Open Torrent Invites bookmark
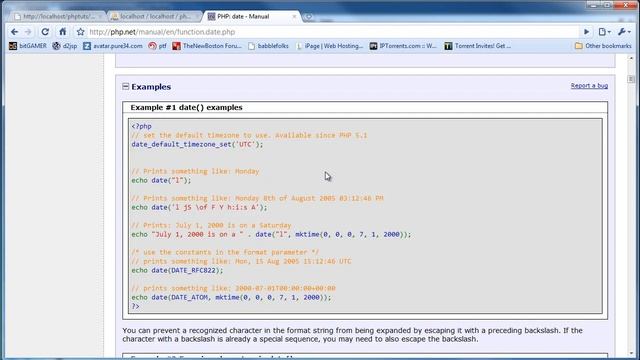Viewport: 640px width, 360px height. coord(478,46)
